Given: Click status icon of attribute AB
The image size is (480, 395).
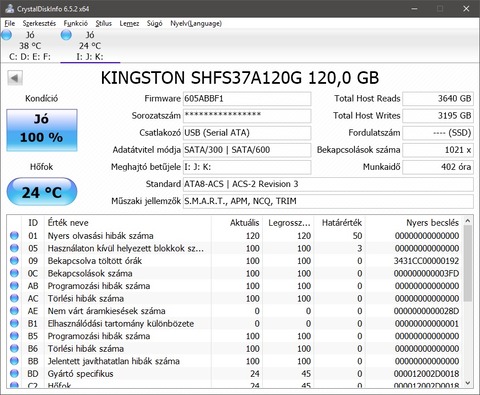Looking at the screenshot, I should coord(14,286).
